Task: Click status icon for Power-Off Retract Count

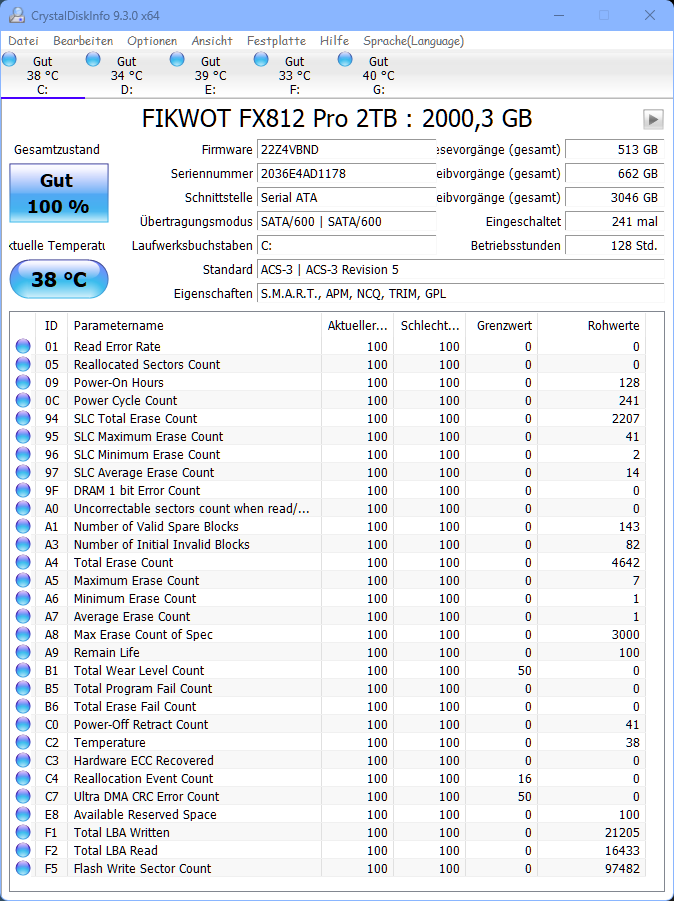Action: tap(23, 724)
